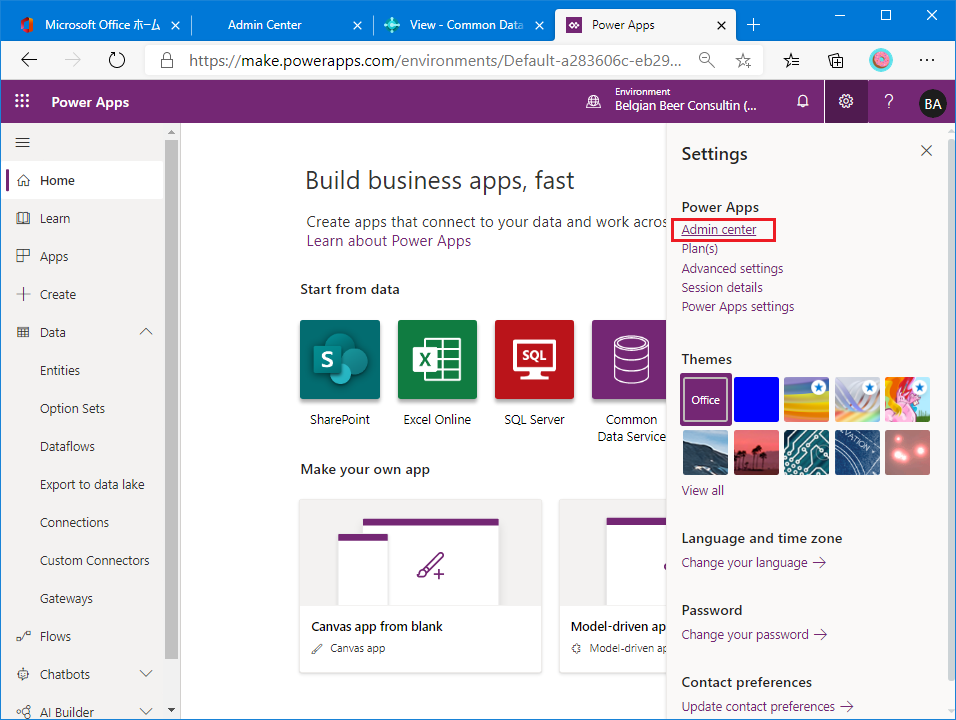This screenshot has height=720, width=956.
Task: Select the Excel Online data tile
Action: 437,359
